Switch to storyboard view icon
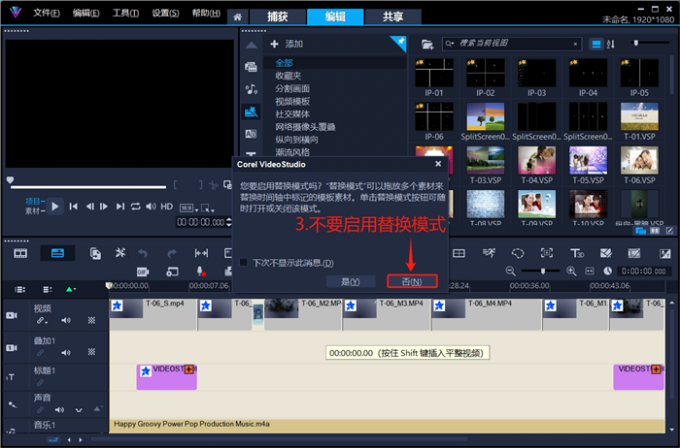The image size is (680, 448). click(x=20, y=254)
